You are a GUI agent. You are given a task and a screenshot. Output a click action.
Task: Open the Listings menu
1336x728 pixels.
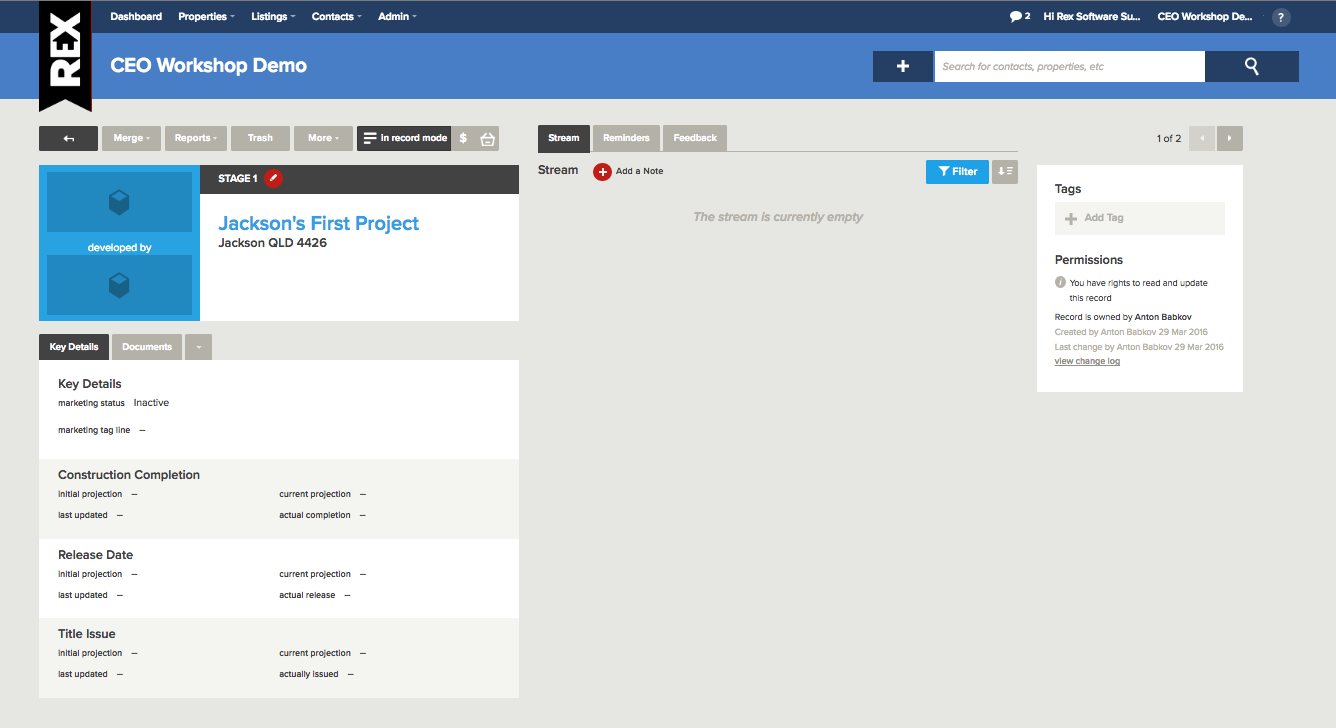(272, 17)
